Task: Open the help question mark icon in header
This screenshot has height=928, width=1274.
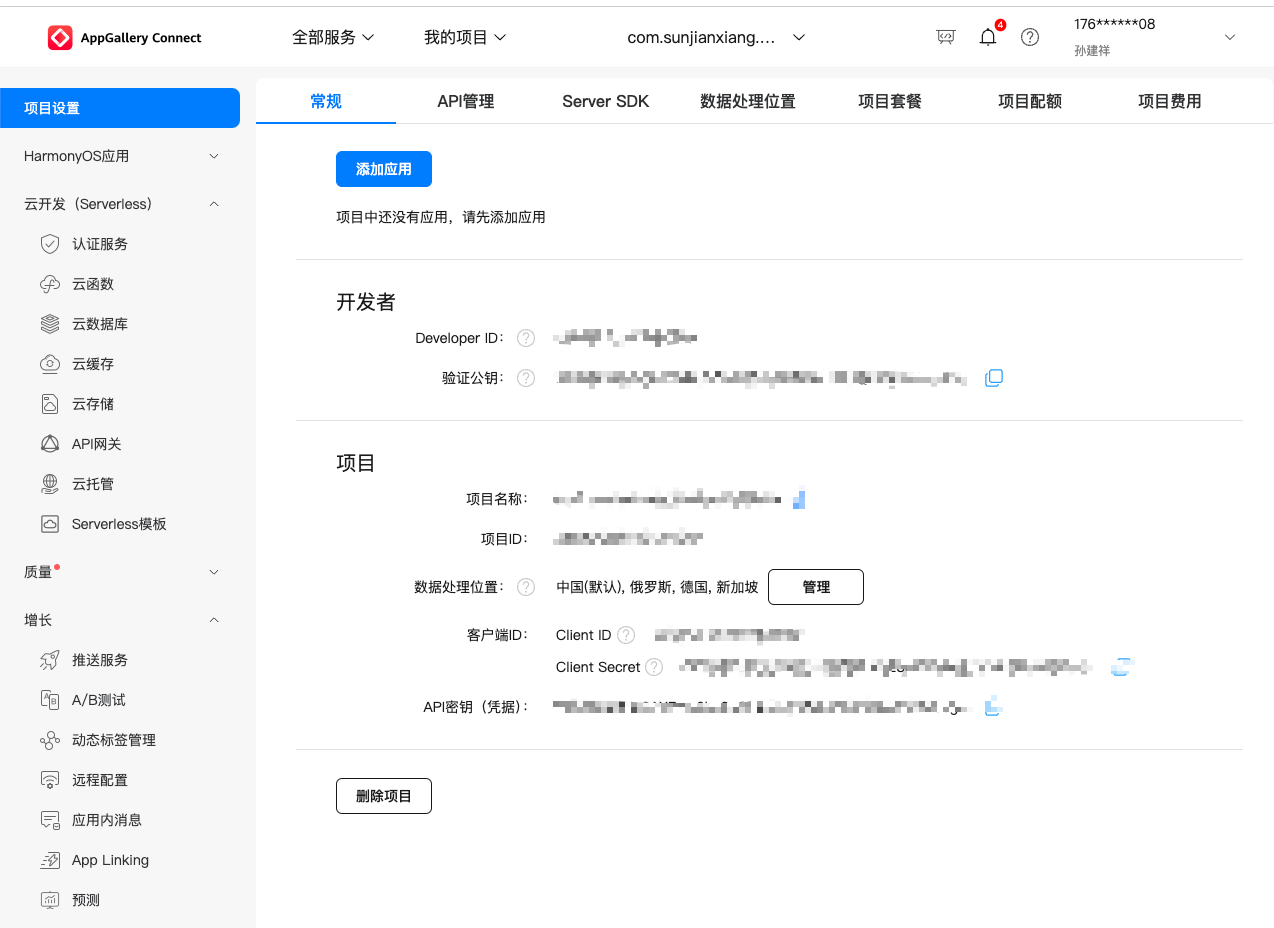Action: pos(1029,38)
